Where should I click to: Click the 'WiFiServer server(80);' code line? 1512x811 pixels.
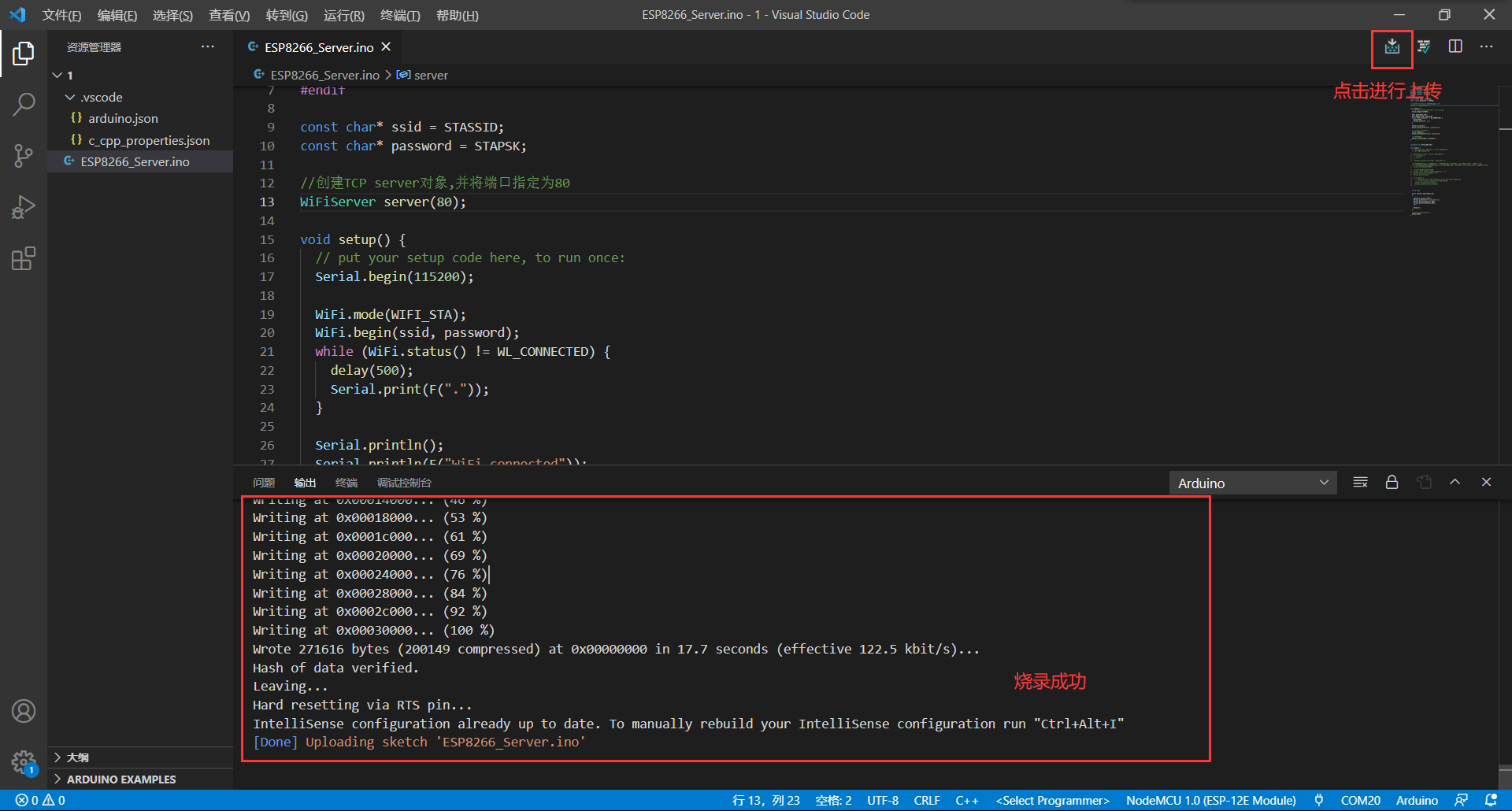(383, 202)
